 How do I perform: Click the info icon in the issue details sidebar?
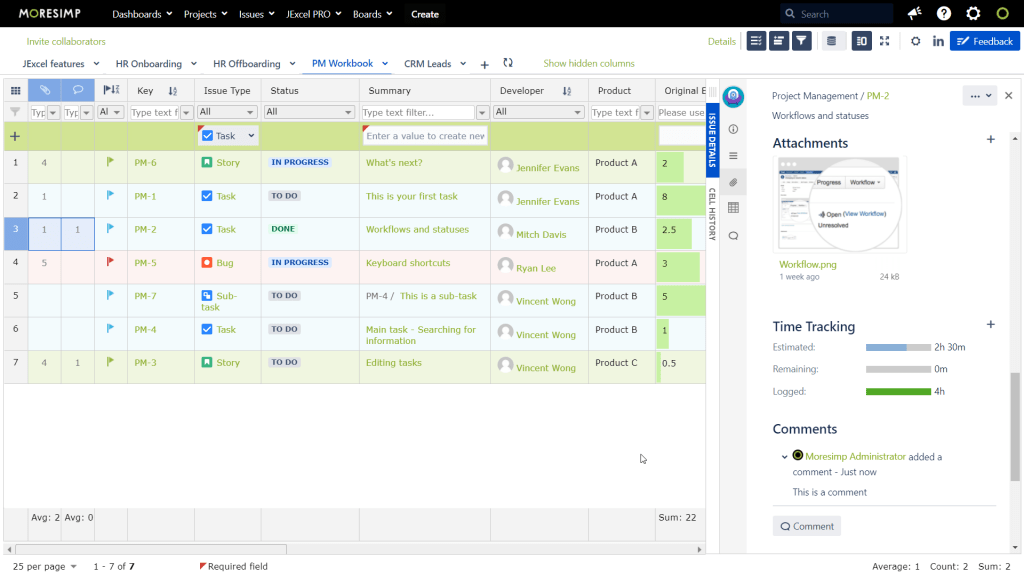click(x=734, y=129)
